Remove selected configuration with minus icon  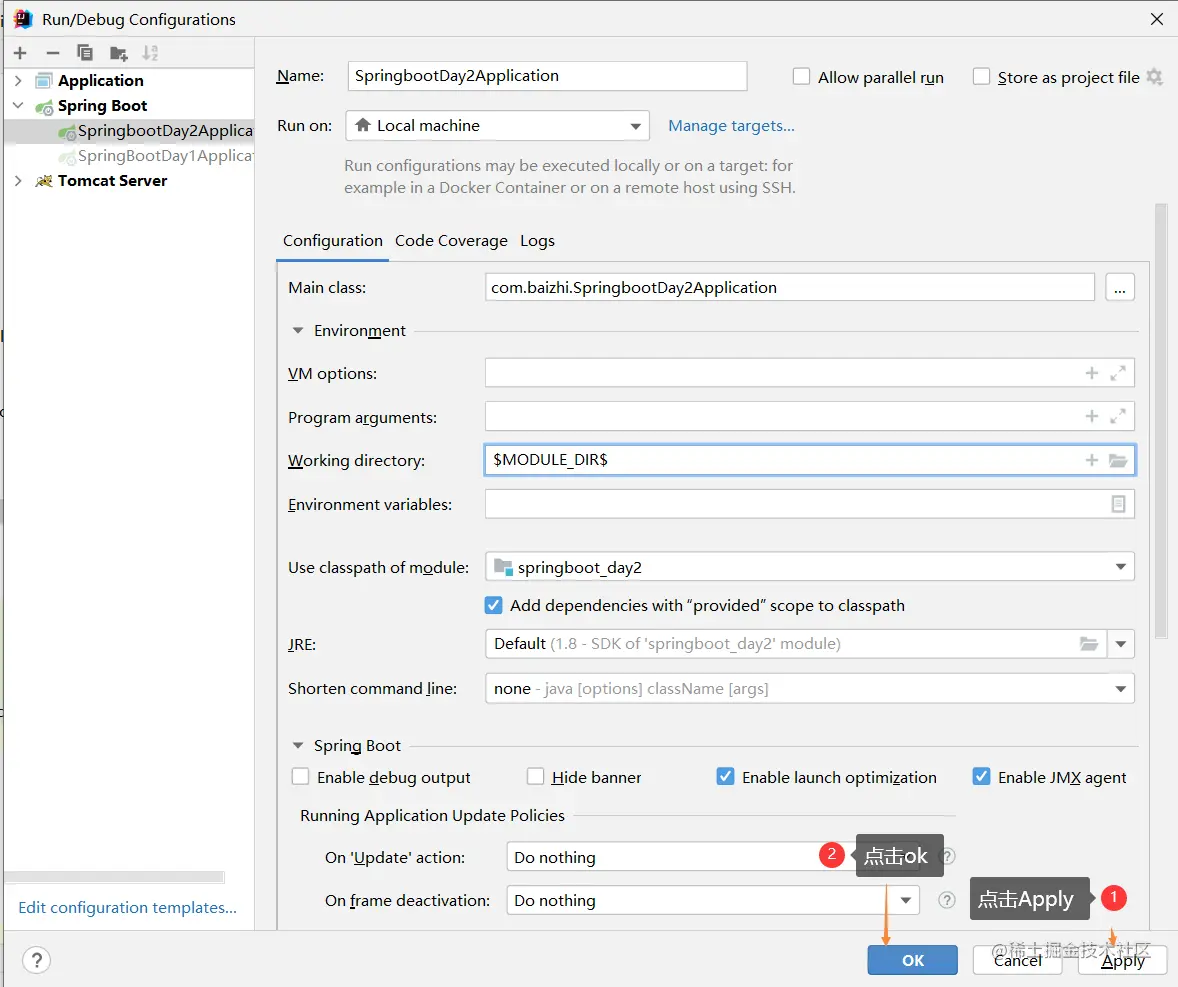click(53, 53)
